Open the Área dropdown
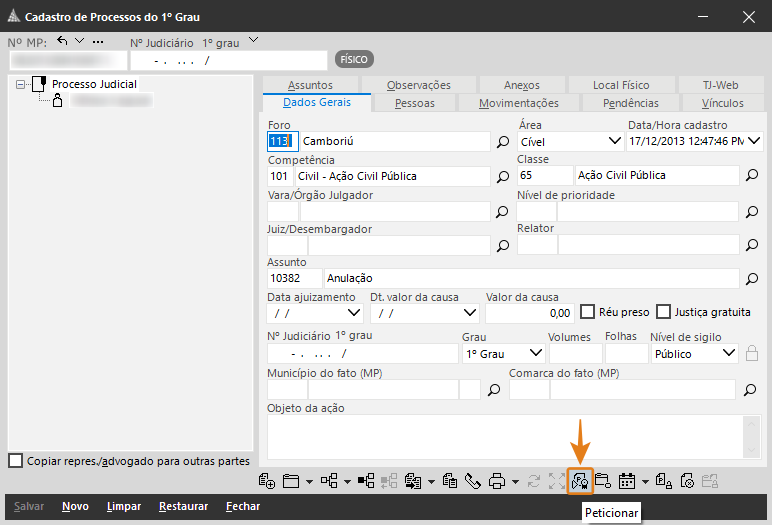This screenshot has width=772, height=525. coord(613,142)
